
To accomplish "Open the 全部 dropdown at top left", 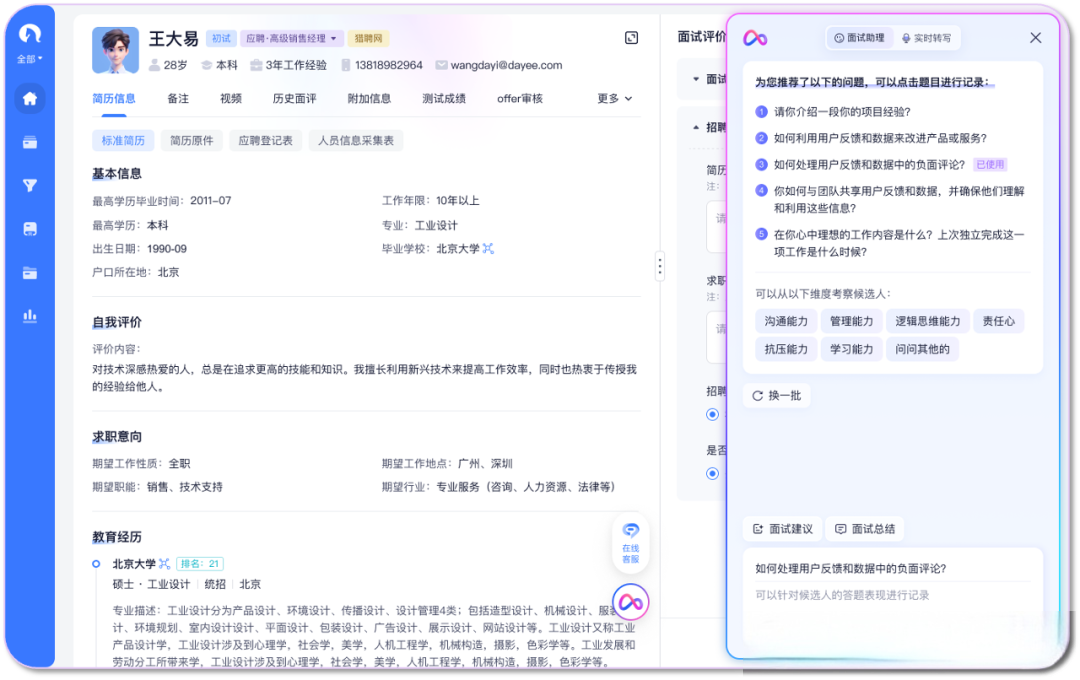I will tap(28, 58).
